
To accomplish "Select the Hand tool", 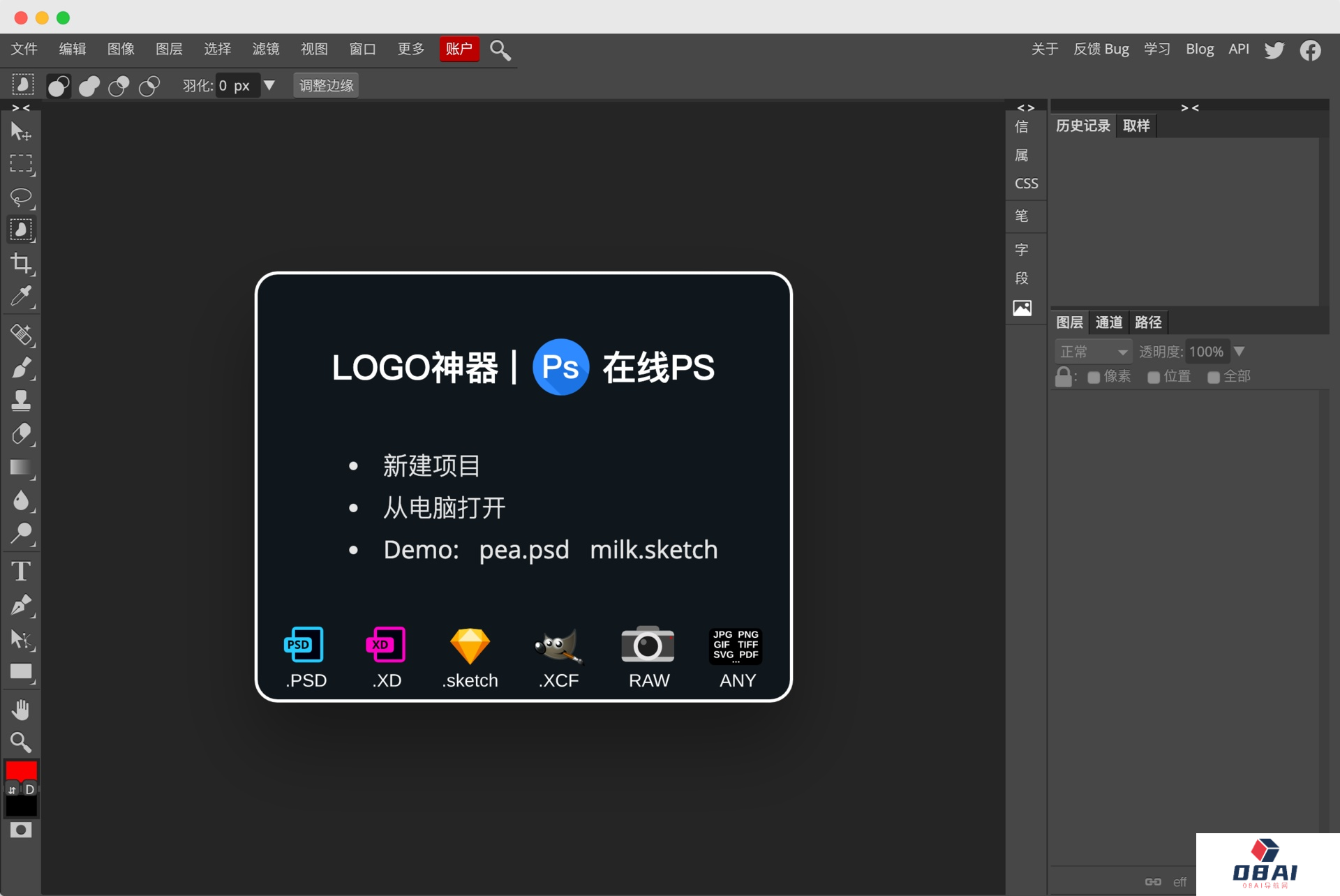I will tap(21, 710).
